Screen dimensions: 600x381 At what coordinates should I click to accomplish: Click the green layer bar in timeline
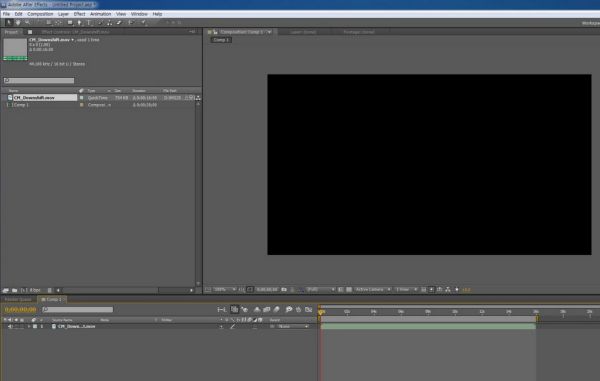click(x=428, y=326)
